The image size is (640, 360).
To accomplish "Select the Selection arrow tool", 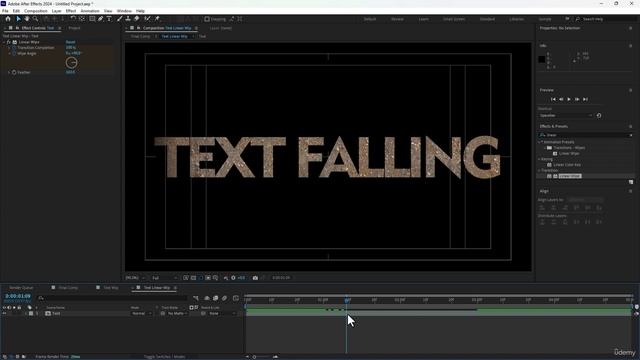I will click(x=18, y=19).
